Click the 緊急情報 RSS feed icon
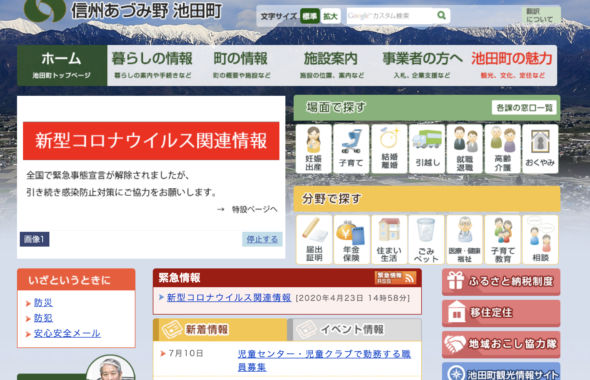Image resolution: width=590 pixels, height=380 pixels. [395, 278]
